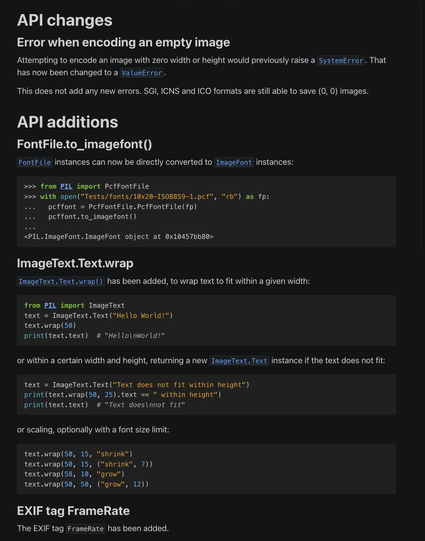Follow the FontFile class link
Screen dimensions: 425x541
(34, 162)
